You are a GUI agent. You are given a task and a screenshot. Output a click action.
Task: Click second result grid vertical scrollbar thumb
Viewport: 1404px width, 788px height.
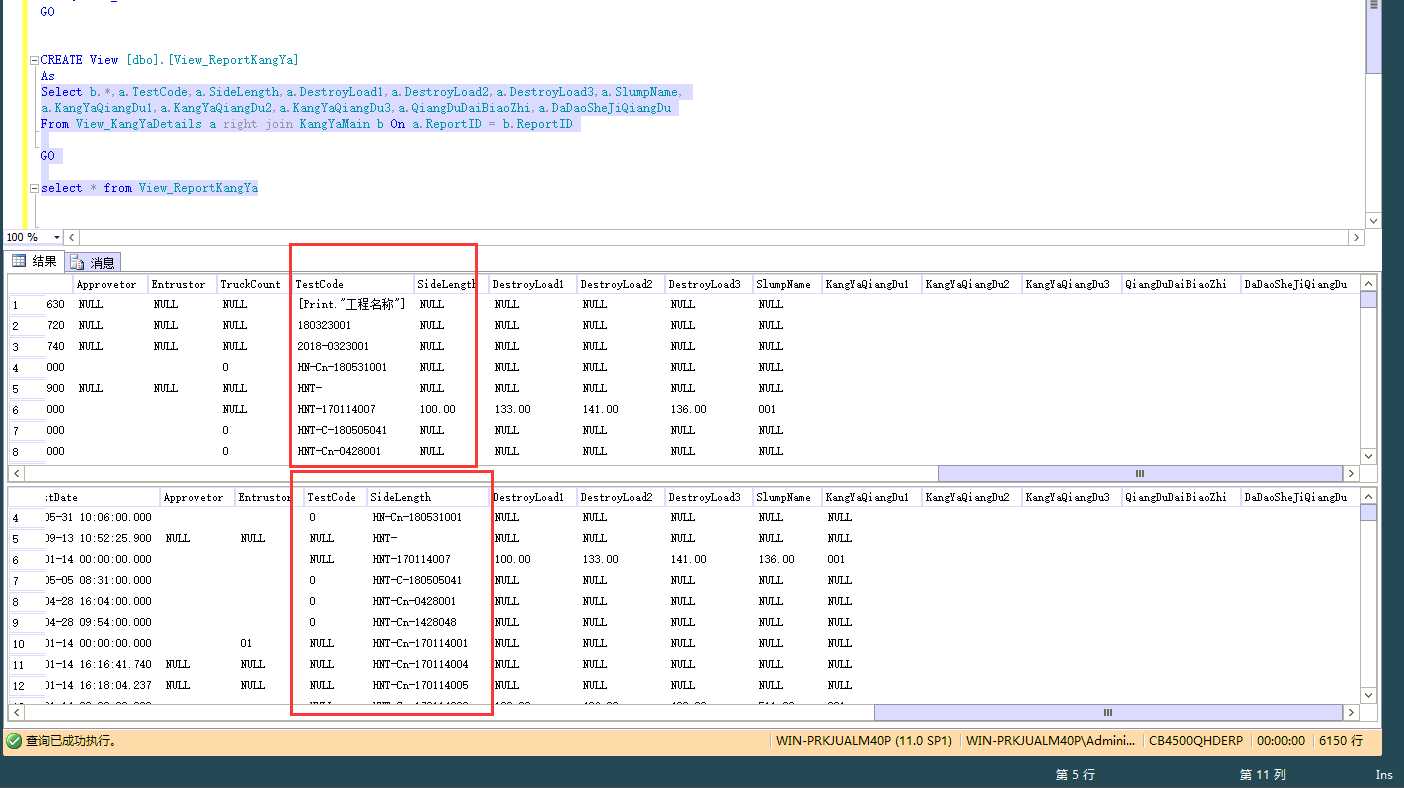(x=1369, y=512)
